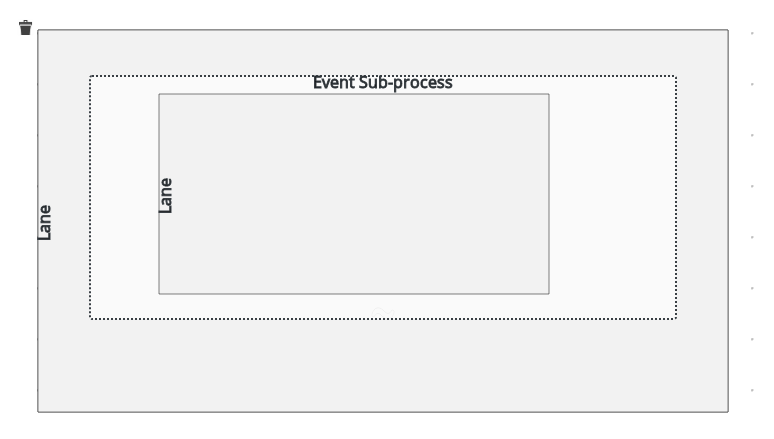This screenshot has height=439, width=774.
Task: Click blank canvas right of outer Lane
Action: tap(752, 220)
